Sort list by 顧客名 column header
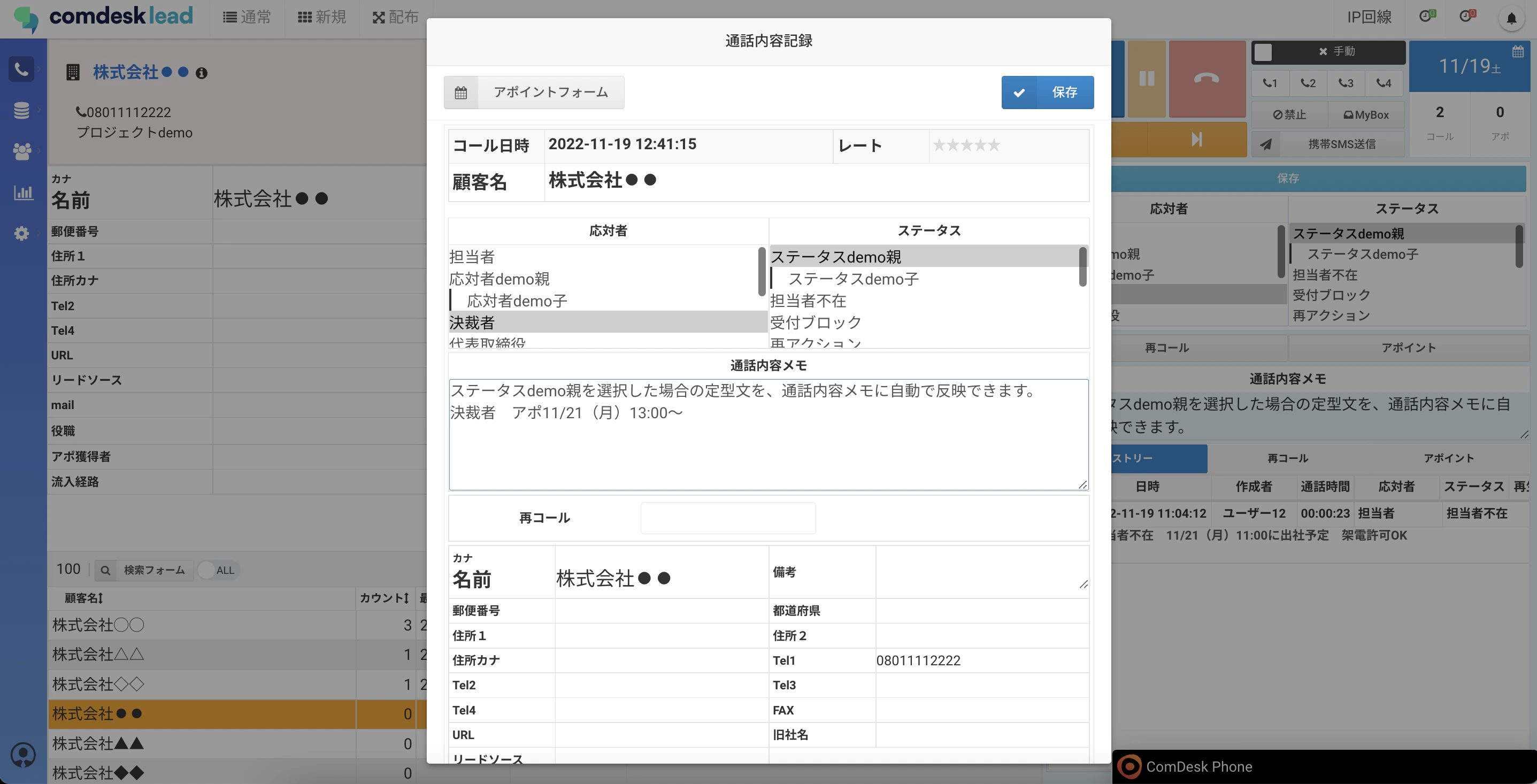The width and height of the screenshot is (1537, 784). tap(83, 598)
